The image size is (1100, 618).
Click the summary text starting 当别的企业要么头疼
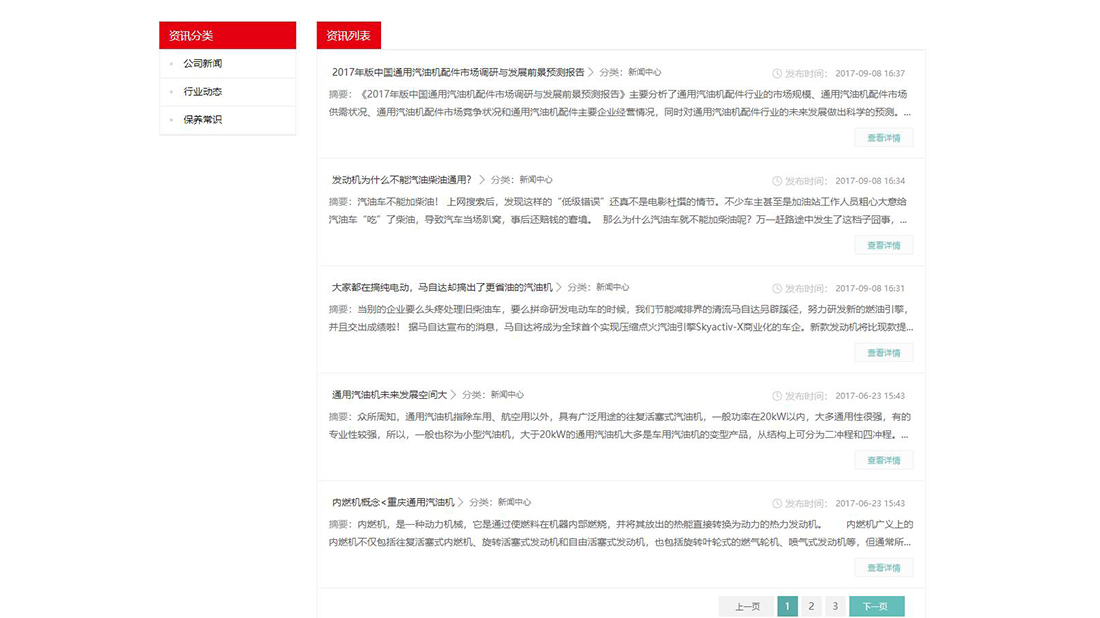(621, 318)
